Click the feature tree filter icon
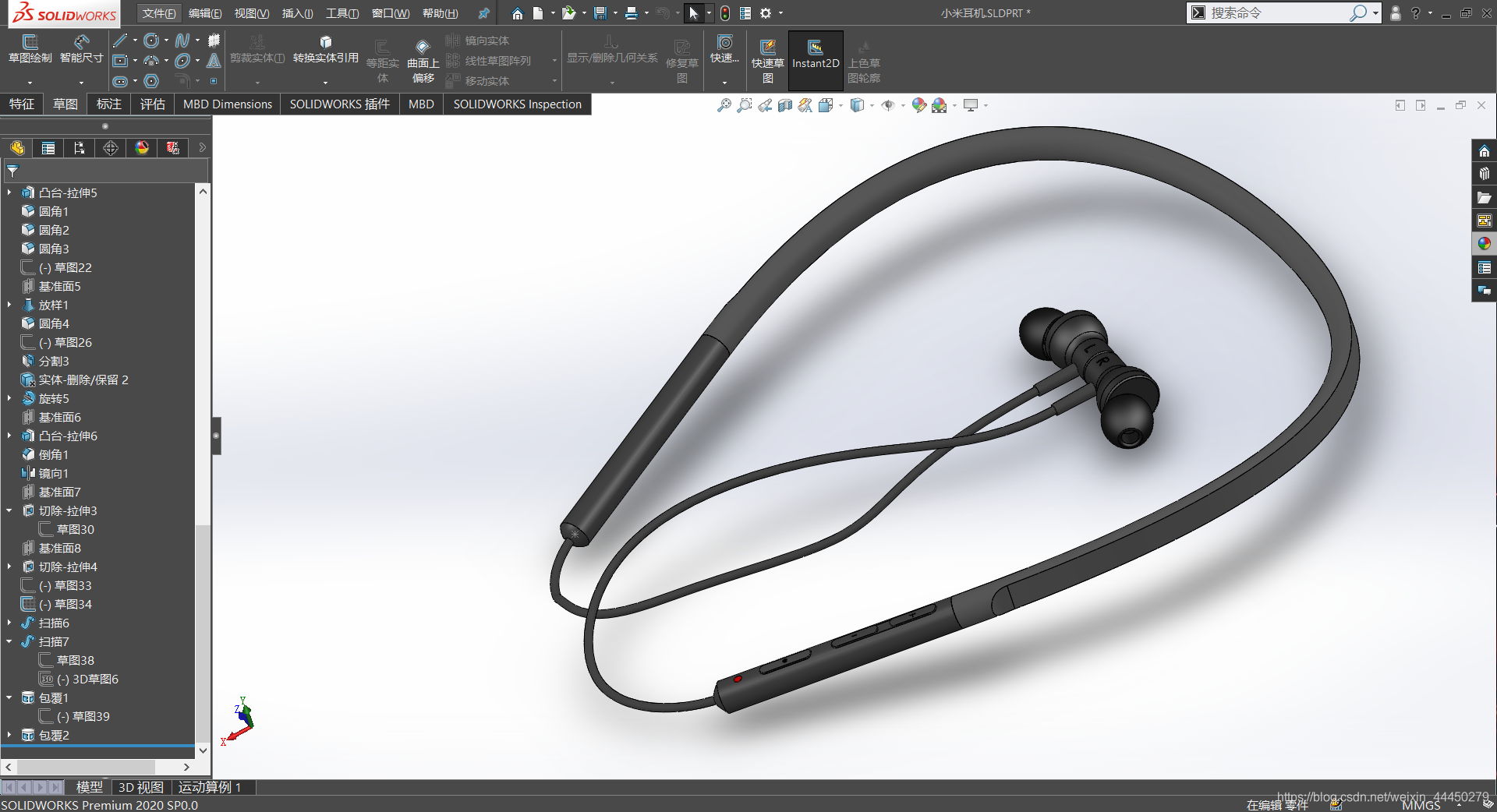Image resolution: width=1497 pixels, height=812 pixels. [x=12, y=171]
